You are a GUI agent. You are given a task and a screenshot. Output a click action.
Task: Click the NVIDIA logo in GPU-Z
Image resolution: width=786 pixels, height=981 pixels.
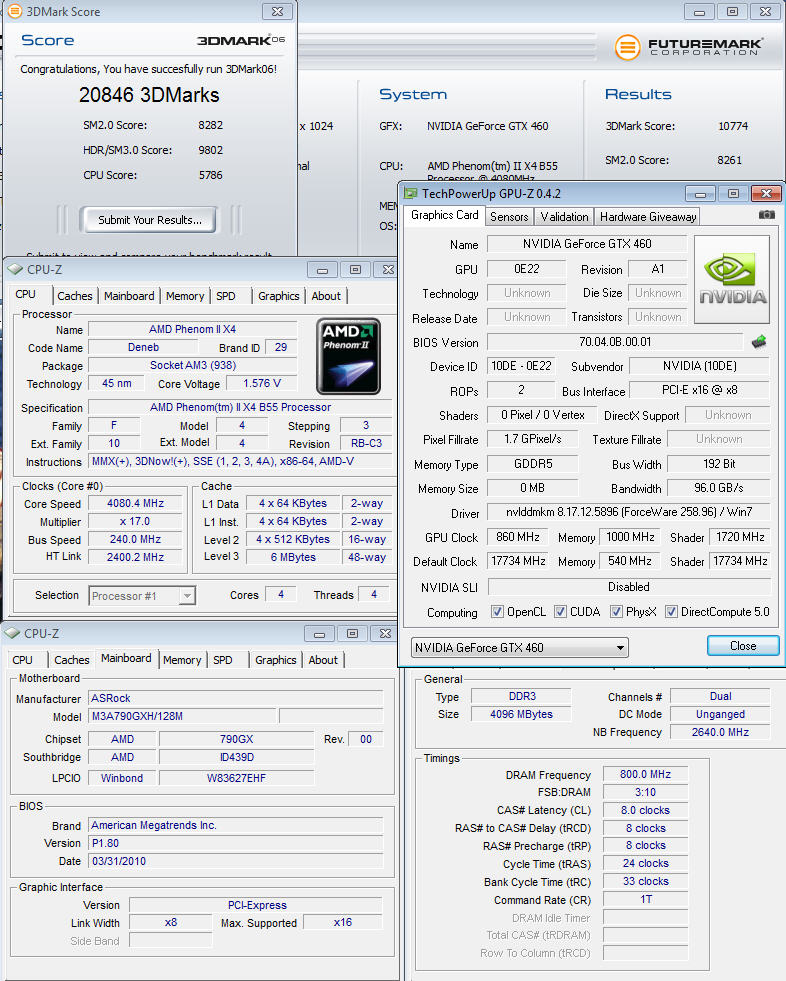coord(732,280)
